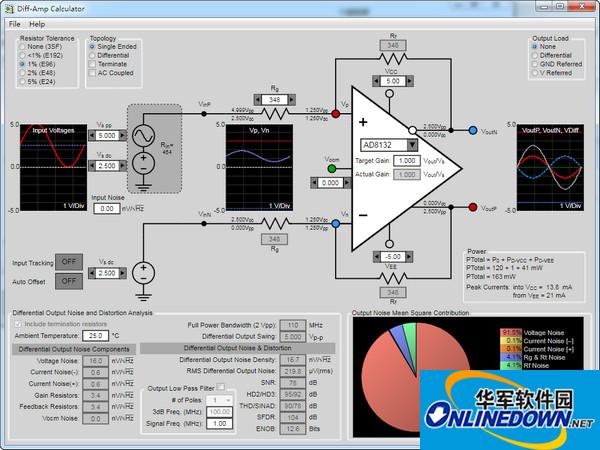Decrease the Vocm voltage value
This screenshot has width=600, height=450.
(315, 183)
